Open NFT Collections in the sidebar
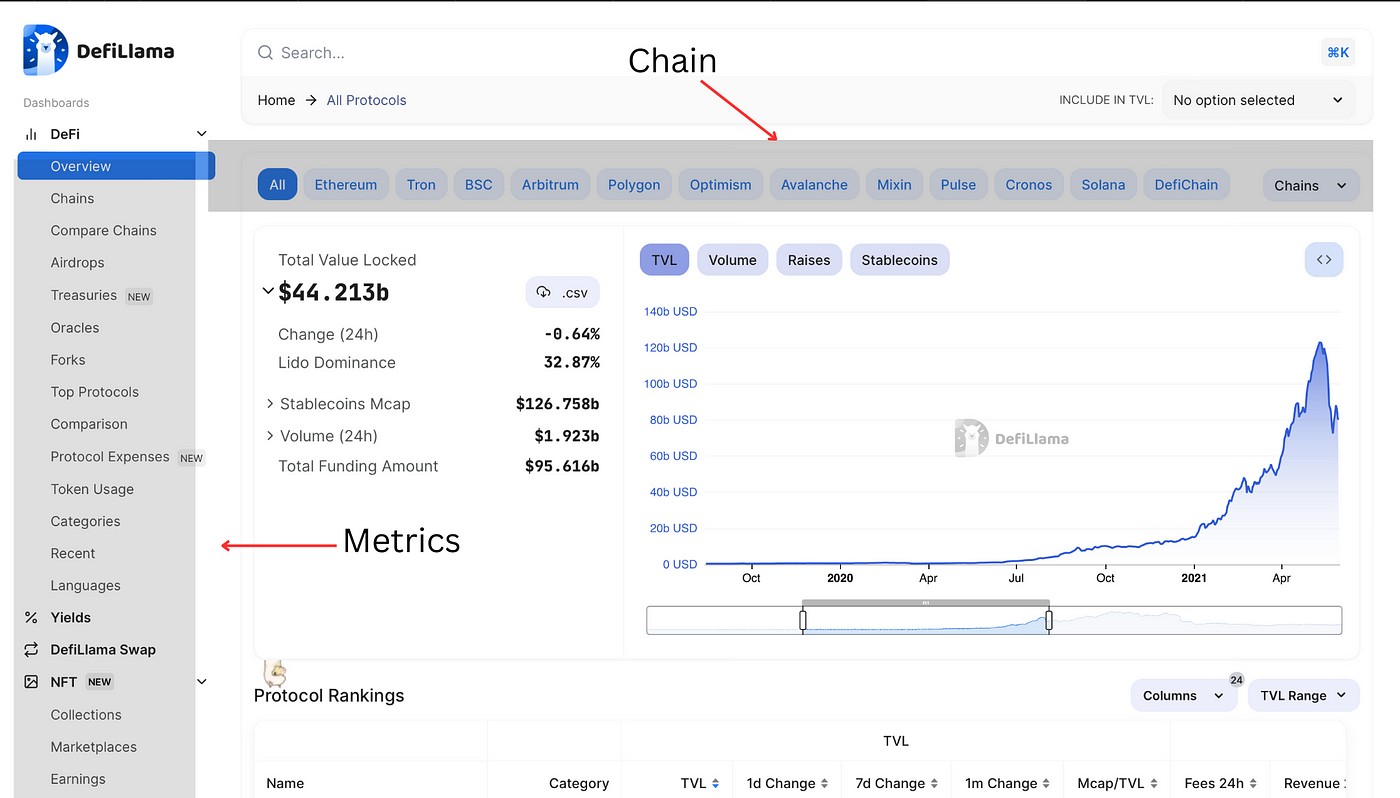Viewport: 1400px width, 798px height. (86, 714)
